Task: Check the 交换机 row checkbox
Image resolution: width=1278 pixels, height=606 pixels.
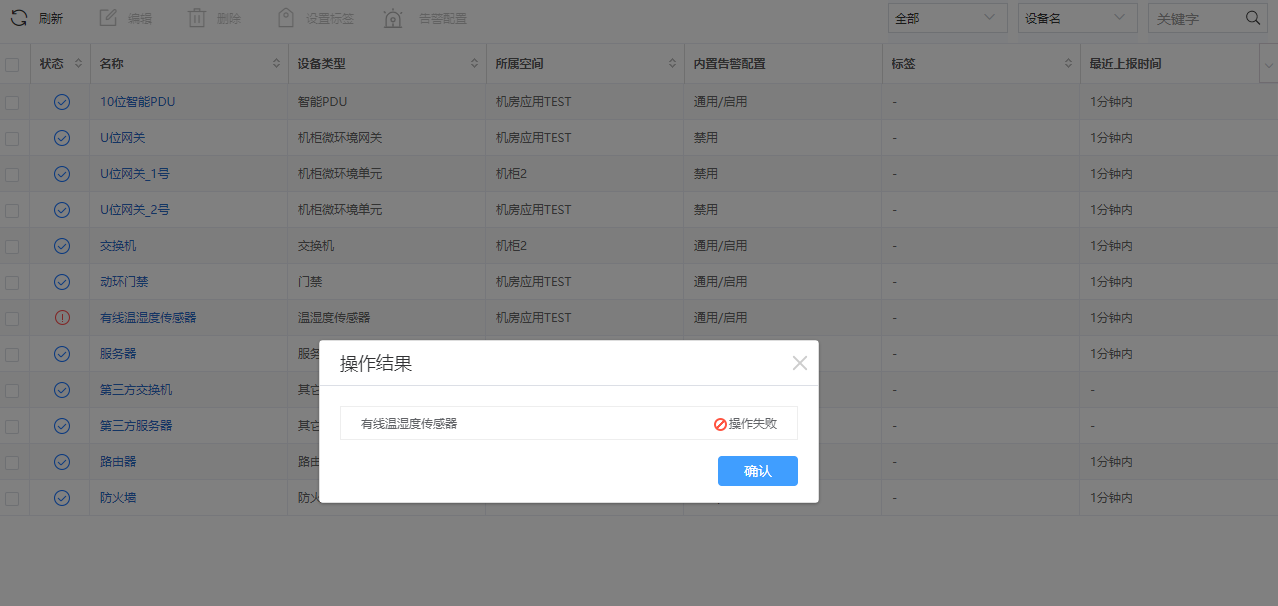Action: (x=12, y=246)
